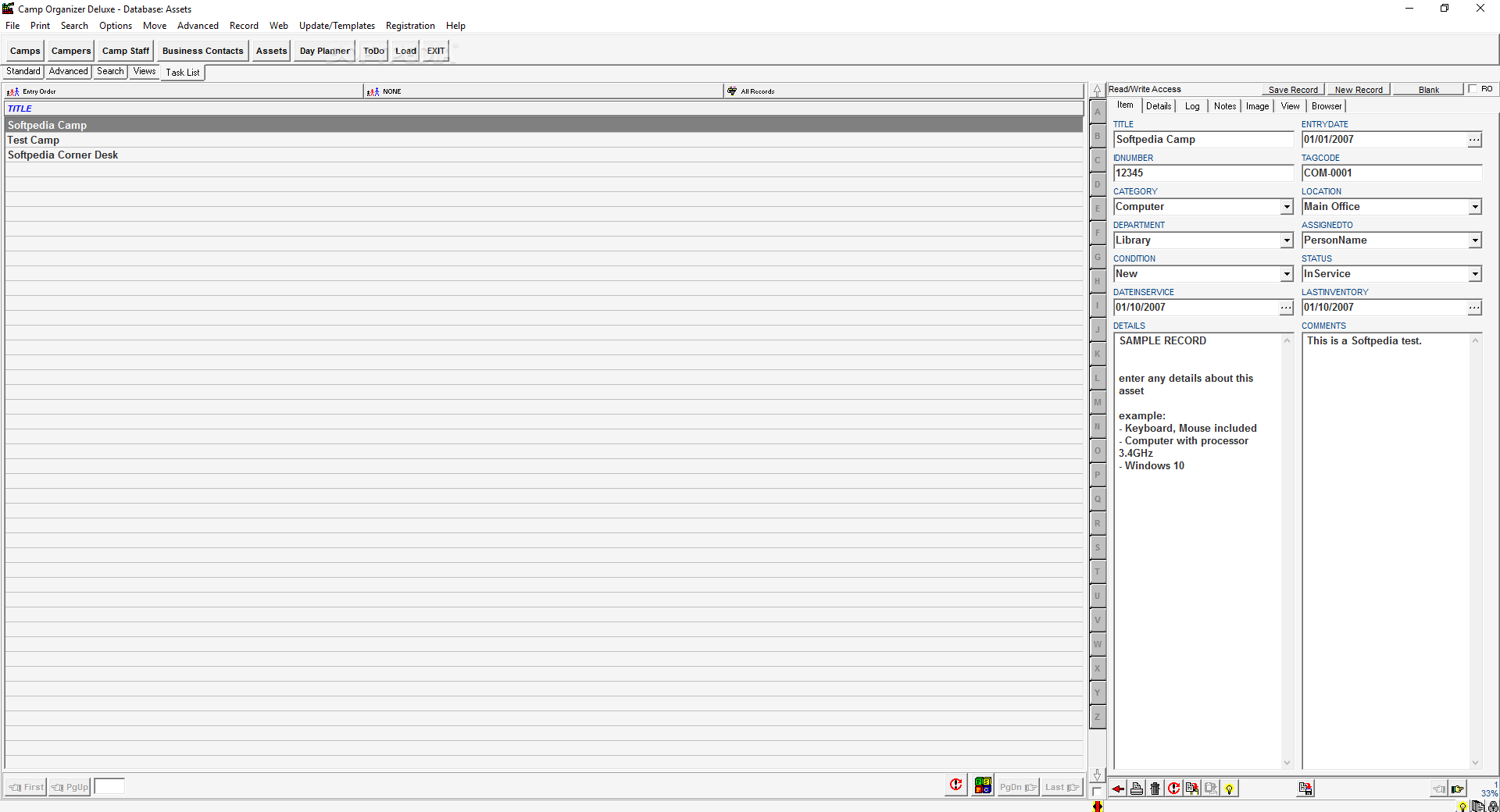Jump to letter M in alphabet index
This screenshot has width=1500, height=812.
[x=1098, y=402]
